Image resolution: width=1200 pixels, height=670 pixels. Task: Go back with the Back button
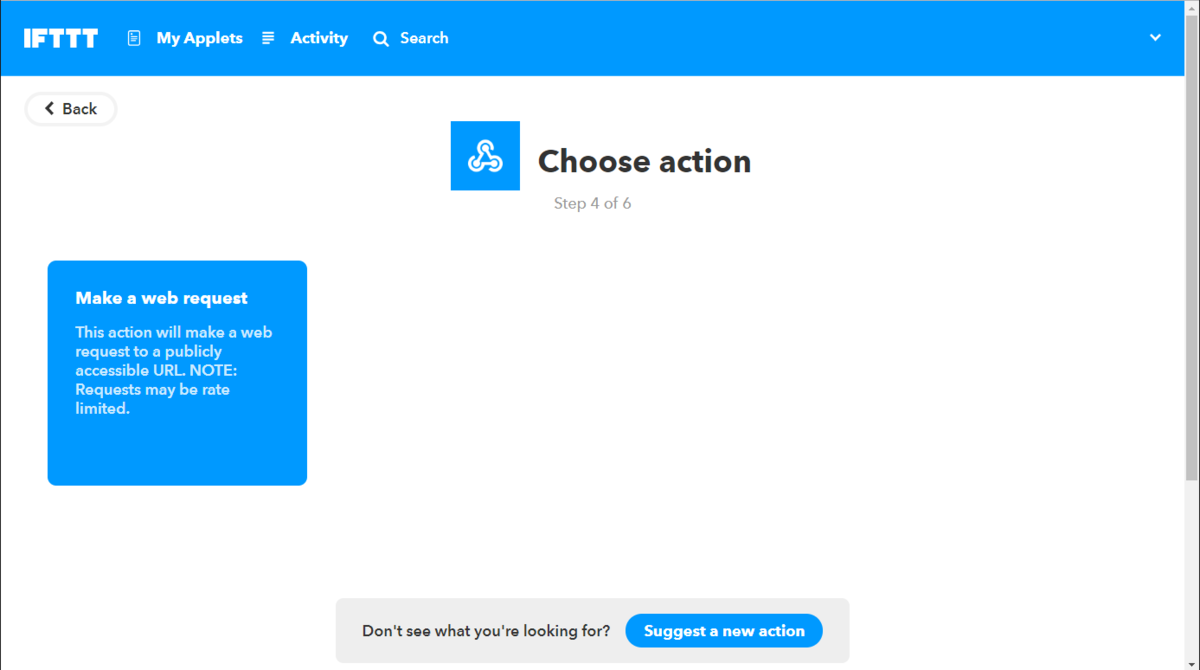[x=71, y=109]
